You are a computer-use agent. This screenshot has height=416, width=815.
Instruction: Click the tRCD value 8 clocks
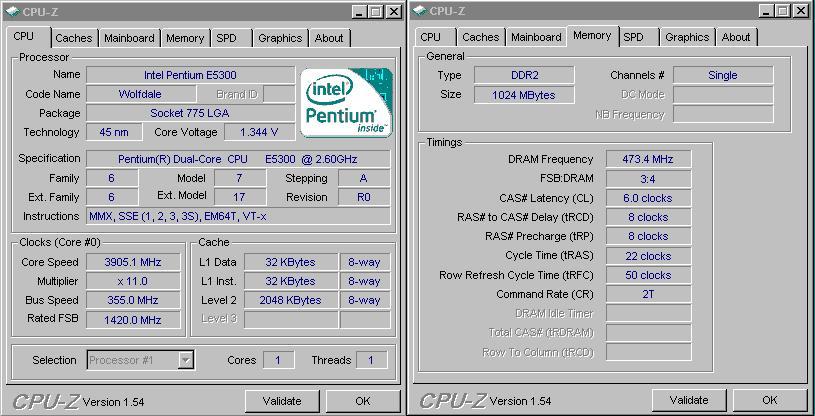(648, 217)
